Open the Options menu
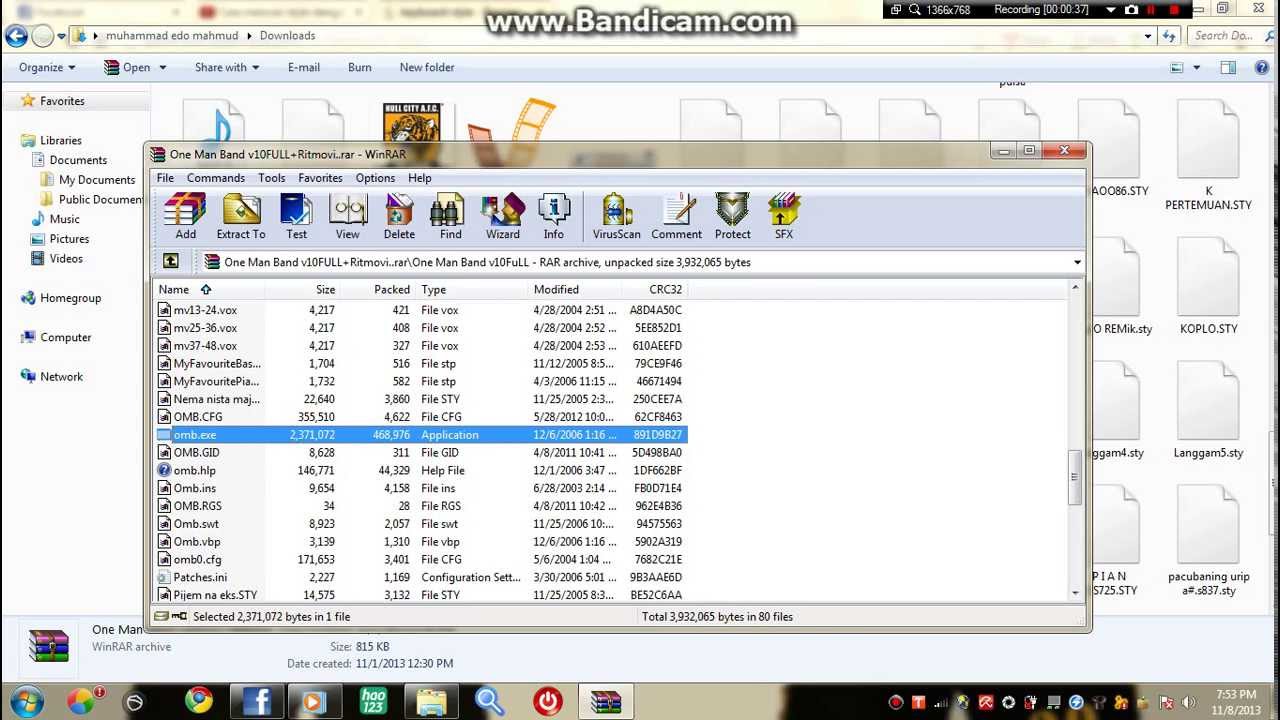This screenshot has height=720, width=1280. [x=375, y=178]
